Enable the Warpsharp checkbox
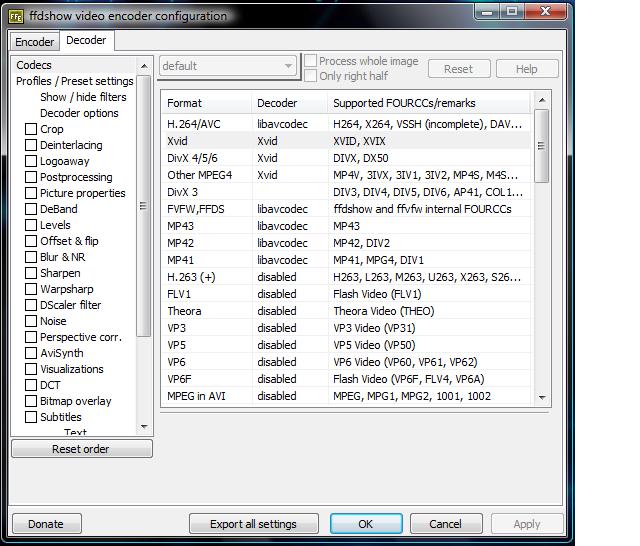This screenshot has height=546, width=640. (31, 289)
